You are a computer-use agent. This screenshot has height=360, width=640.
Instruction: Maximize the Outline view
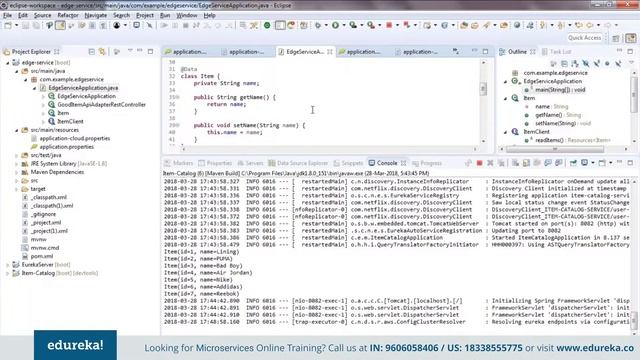(630, 51)
